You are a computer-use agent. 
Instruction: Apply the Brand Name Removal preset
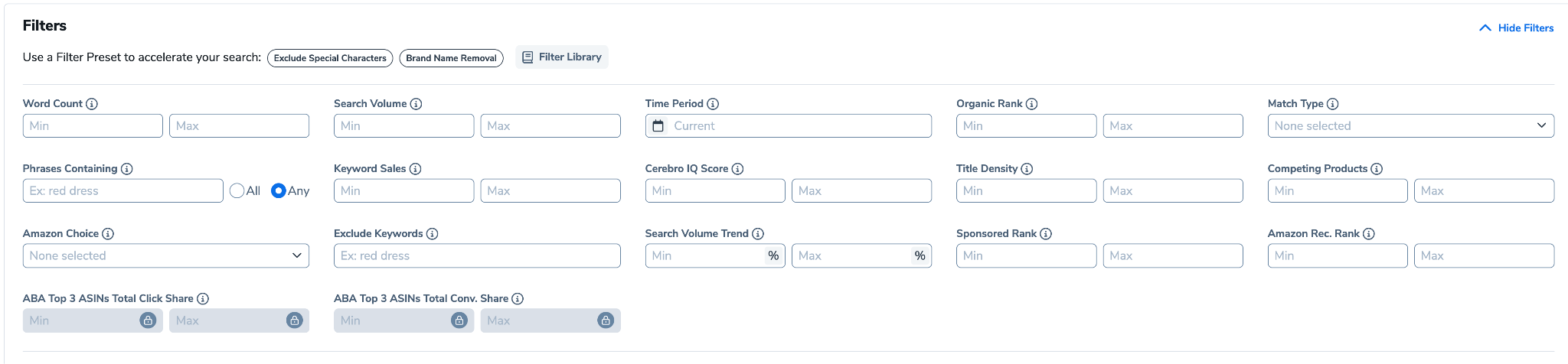(451, 58)
